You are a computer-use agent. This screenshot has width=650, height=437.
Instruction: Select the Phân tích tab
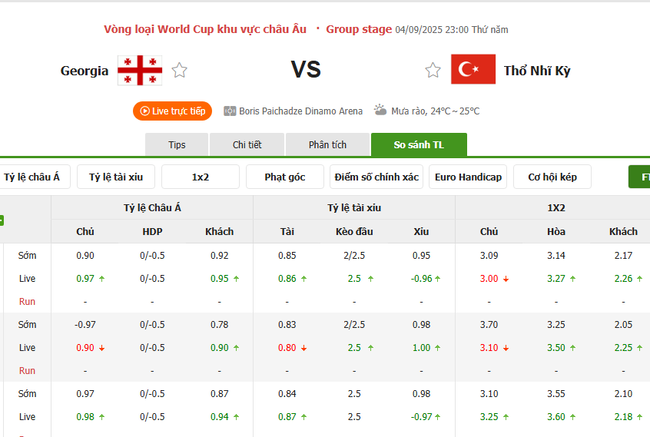(327, 145)
